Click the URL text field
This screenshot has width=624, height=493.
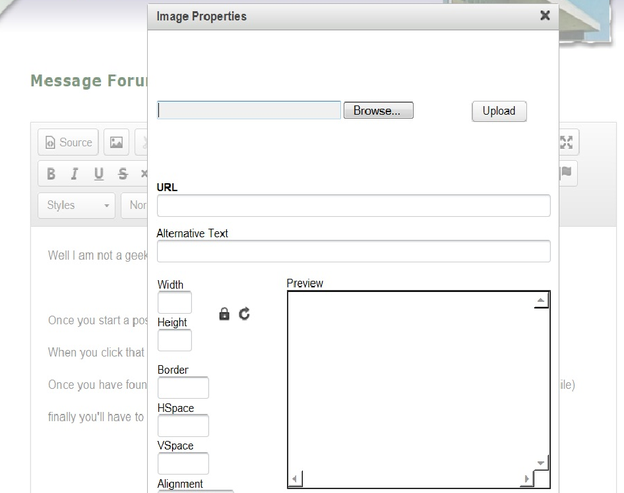[354, 206]
